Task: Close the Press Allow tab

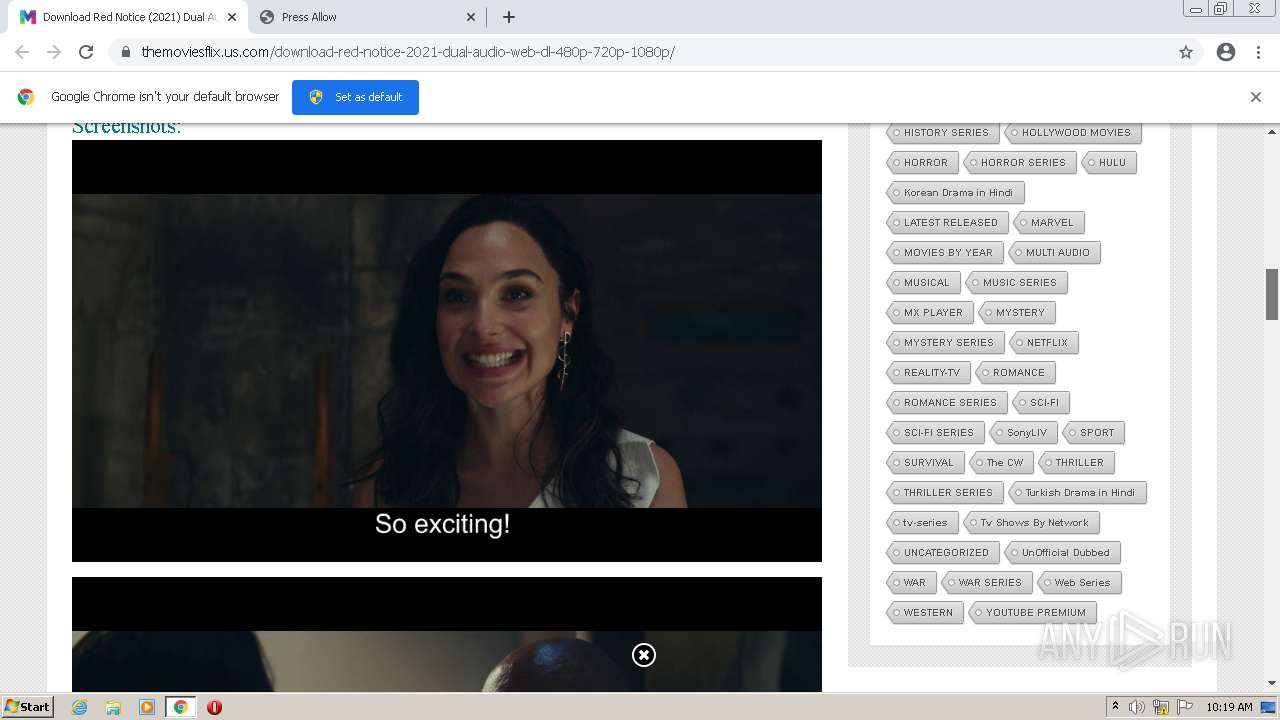Action: click(471, 17)
